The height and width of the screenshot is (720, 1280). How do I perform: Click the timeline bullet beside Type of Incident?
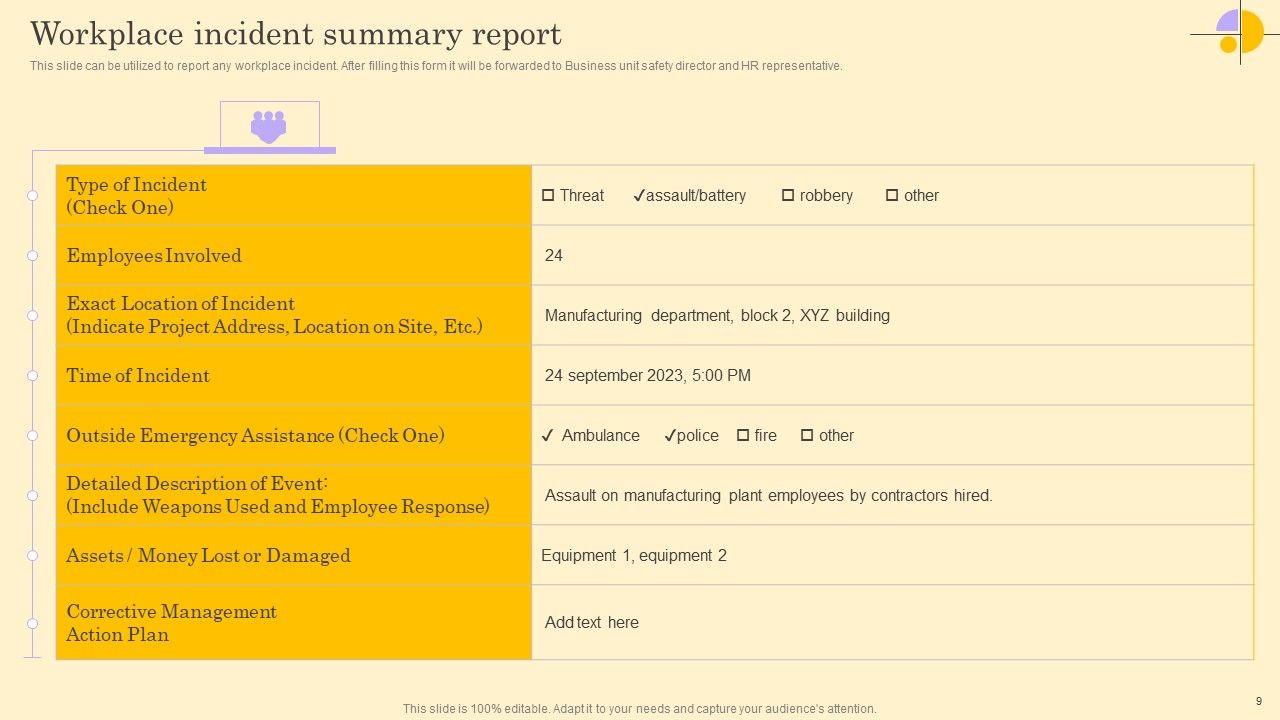click(x=32, y=195)
